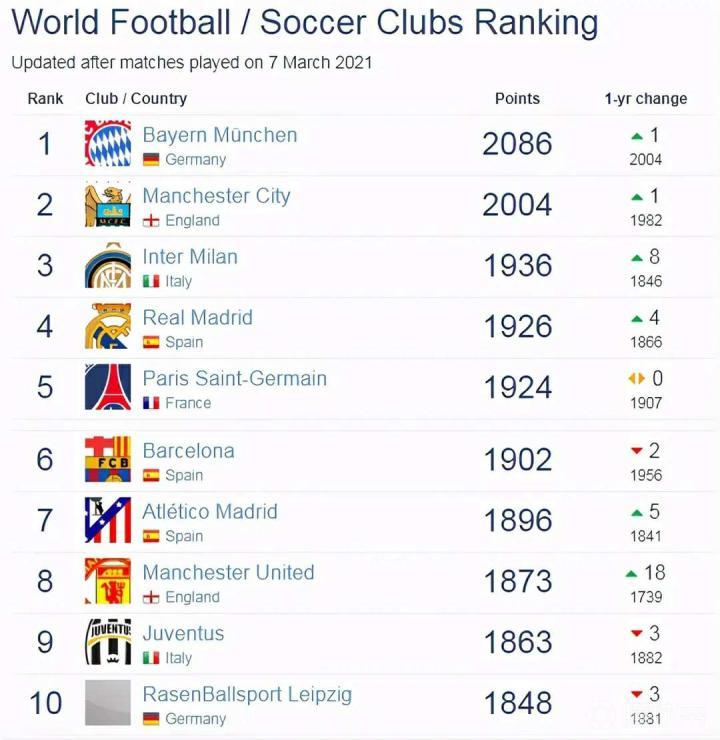Viewport: 720px width, 740px height.
Task: Open the Bayern München club link
Action: tap(220, 135)
